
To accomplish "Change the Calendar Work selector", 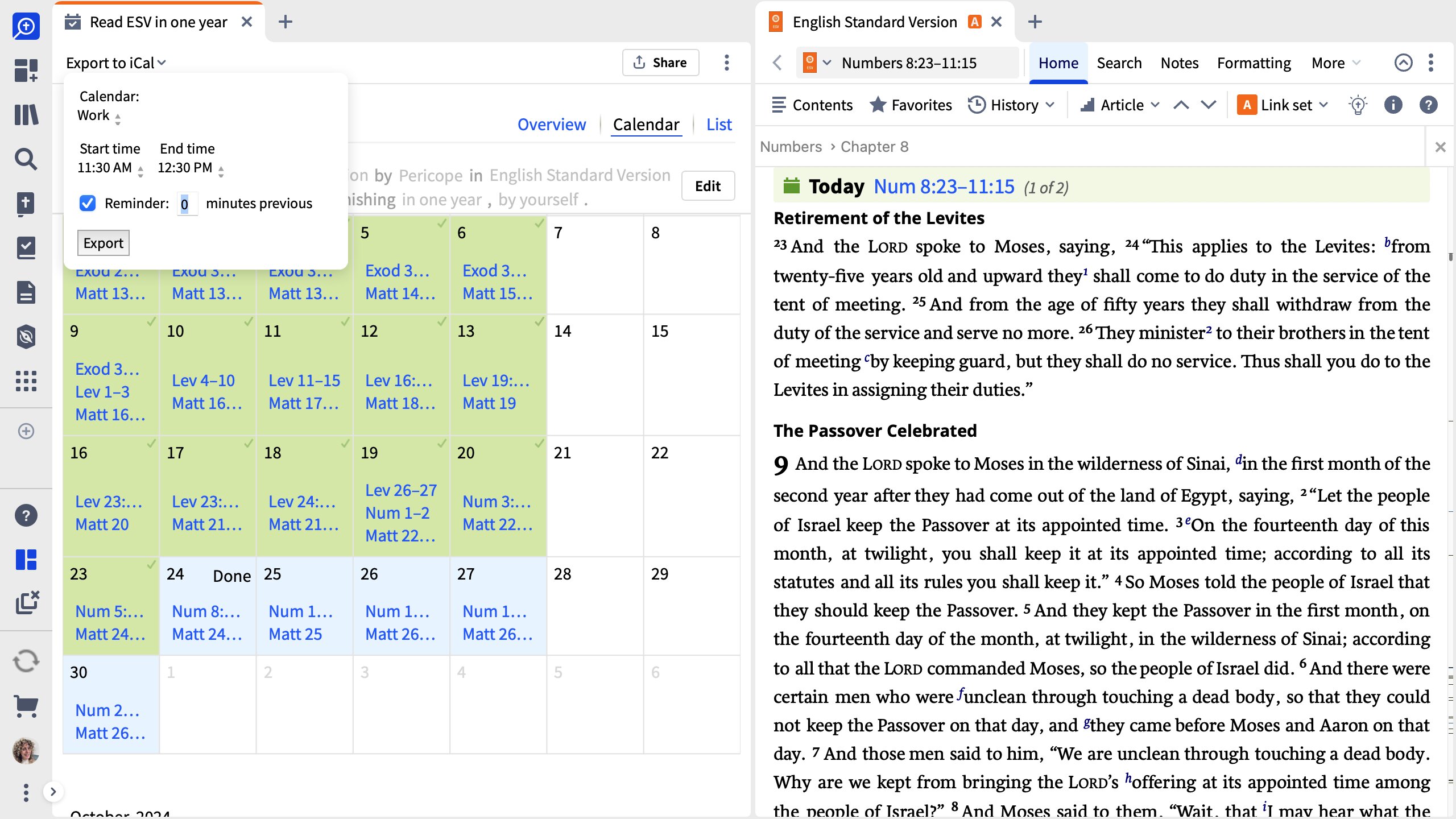I will (99, 116).
